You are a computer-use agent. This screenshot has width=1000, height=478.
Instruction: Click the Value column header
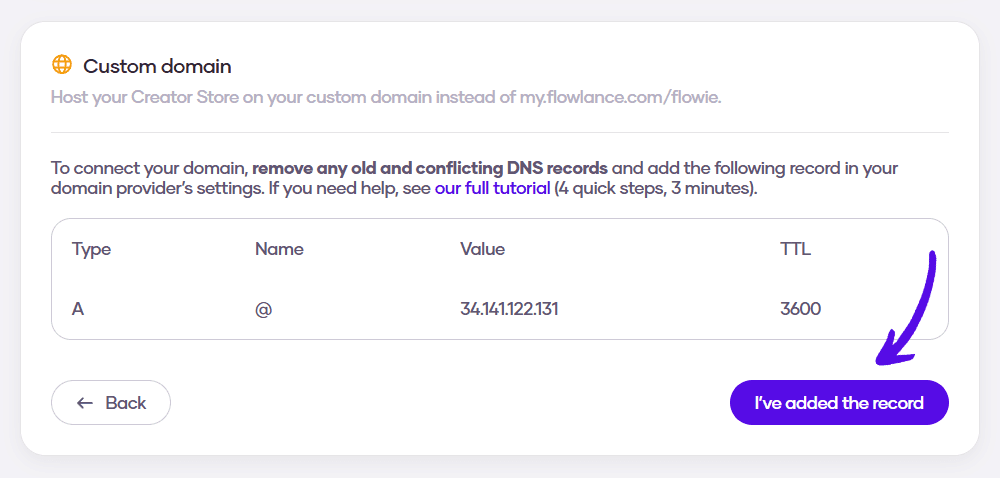point(482,249)
